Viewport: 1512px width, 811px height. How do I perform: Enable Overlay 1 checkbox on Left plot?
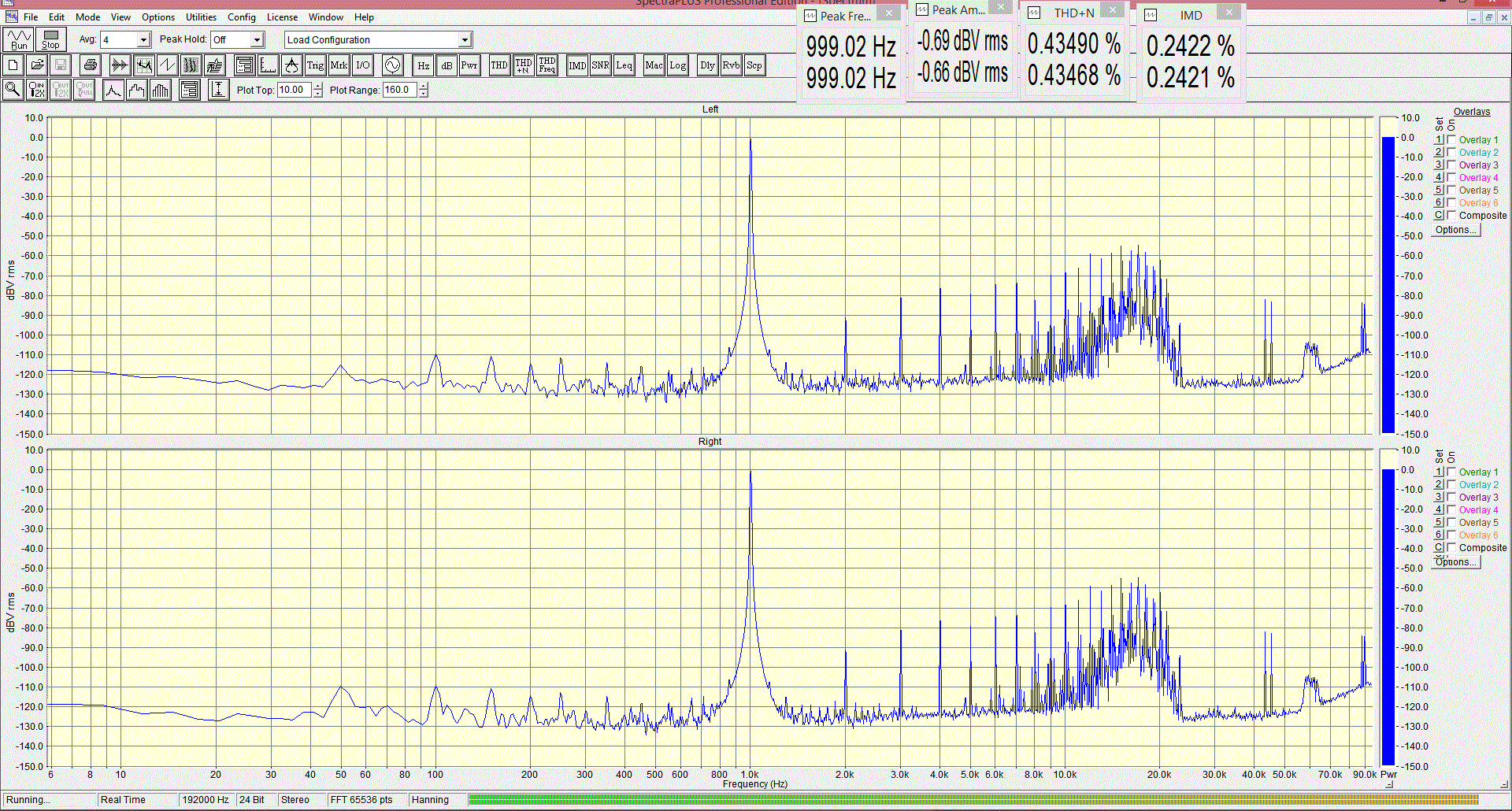click(x=1451, y=139)
